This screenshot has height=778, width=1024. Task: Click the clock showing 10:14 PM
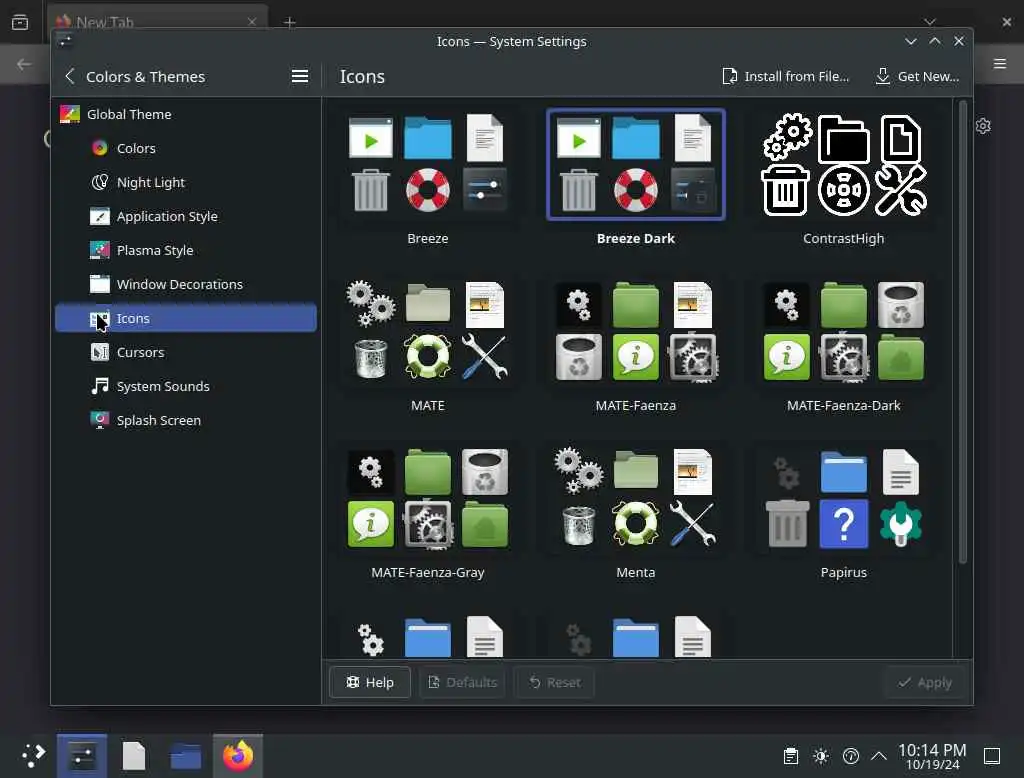932,756
